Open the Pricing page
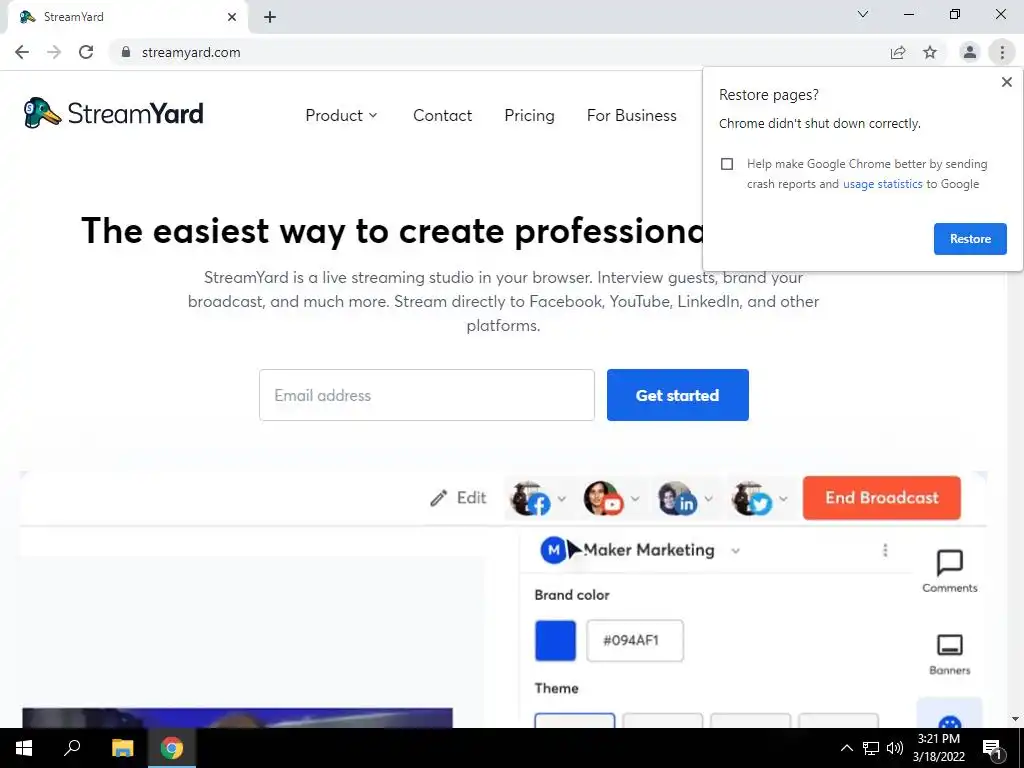Viewport: 1024px width, 768px height. pyautogui.click(x=530, y=116)
